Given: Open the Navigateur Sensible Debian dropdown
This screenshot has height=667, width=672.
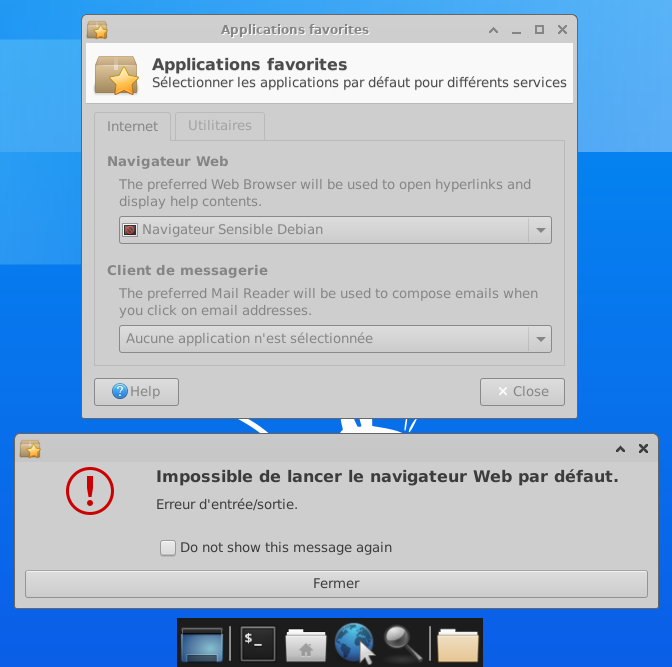Looking at the screenshot, I should 335,230.
